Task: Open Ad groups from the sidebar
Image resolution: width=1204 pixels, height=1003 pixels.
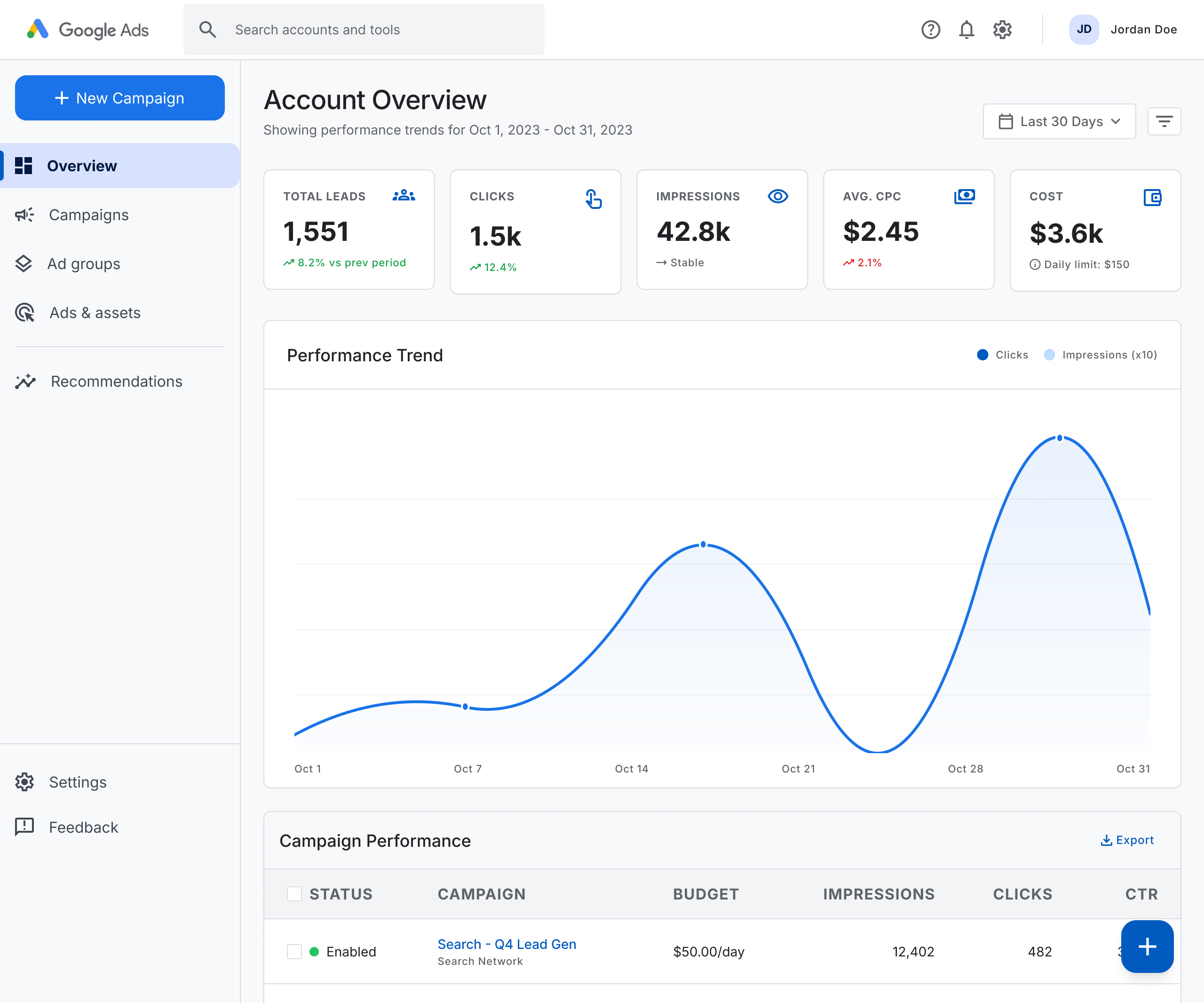Action: 120,264
